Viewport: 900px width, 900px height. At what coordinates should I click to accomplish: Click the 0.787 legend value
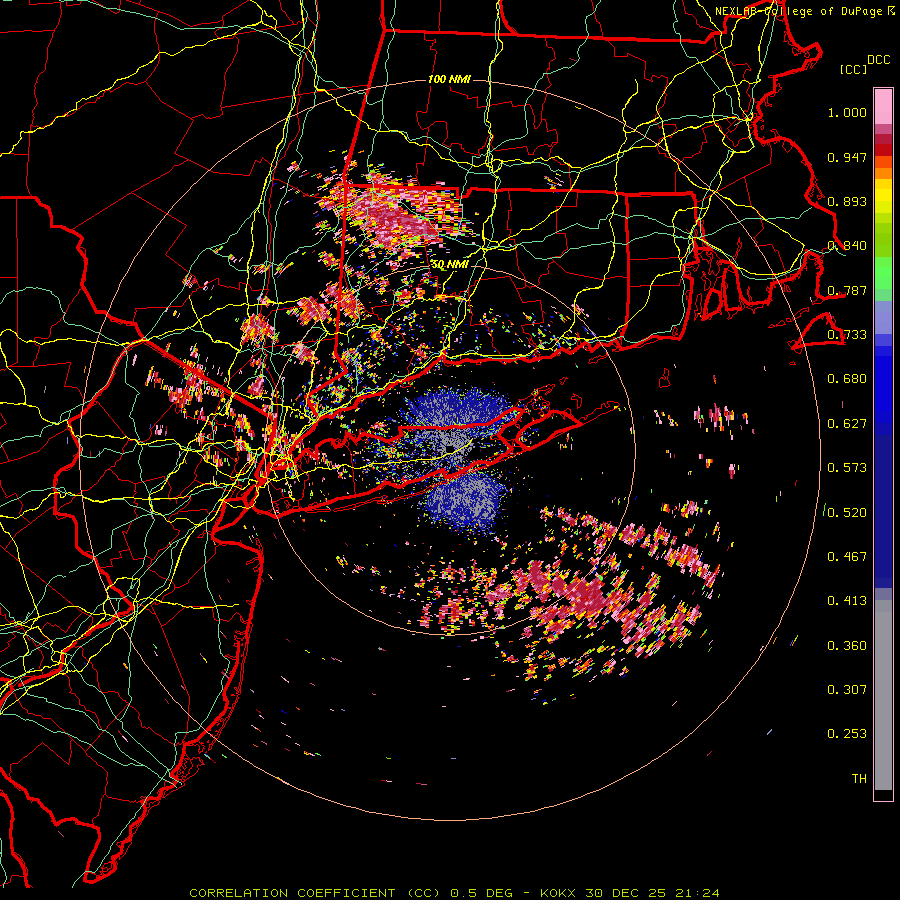pyautogui.click(x=847, y=290)
